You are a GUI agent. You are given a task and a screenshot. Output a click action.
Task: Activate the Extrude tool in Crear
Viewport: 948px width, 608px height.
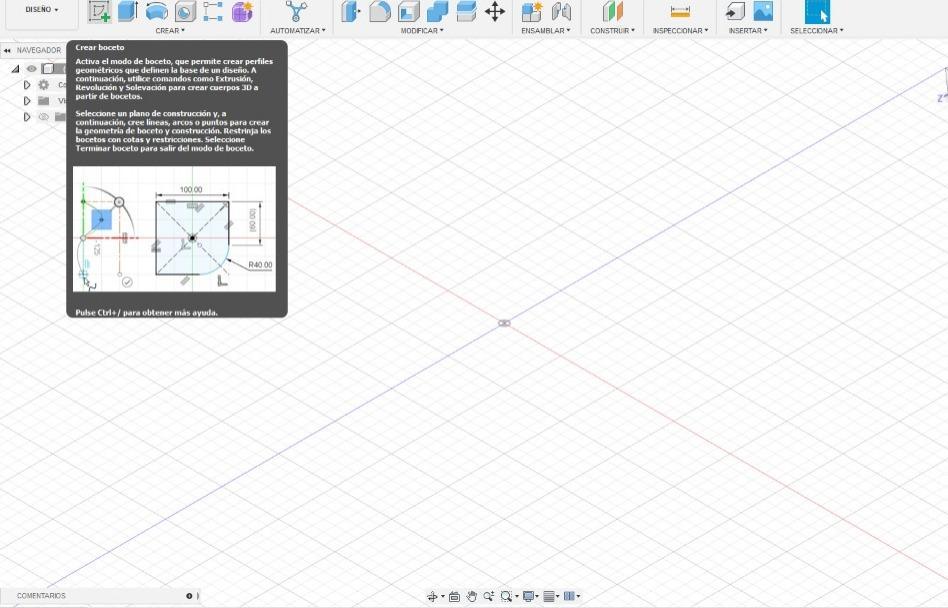click(x=128, y=11)
